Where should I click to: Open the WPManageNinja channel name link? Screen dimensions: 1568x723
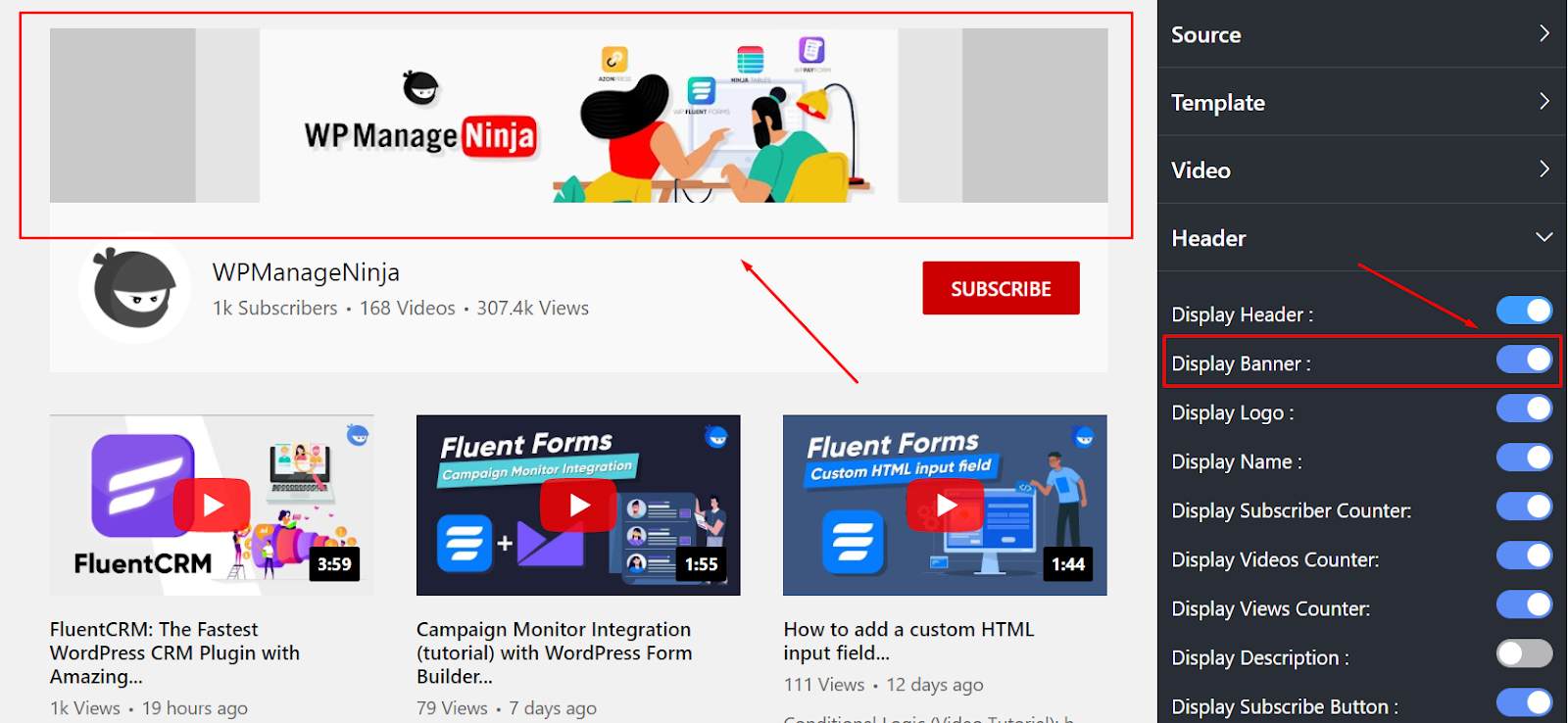(306, 272)
